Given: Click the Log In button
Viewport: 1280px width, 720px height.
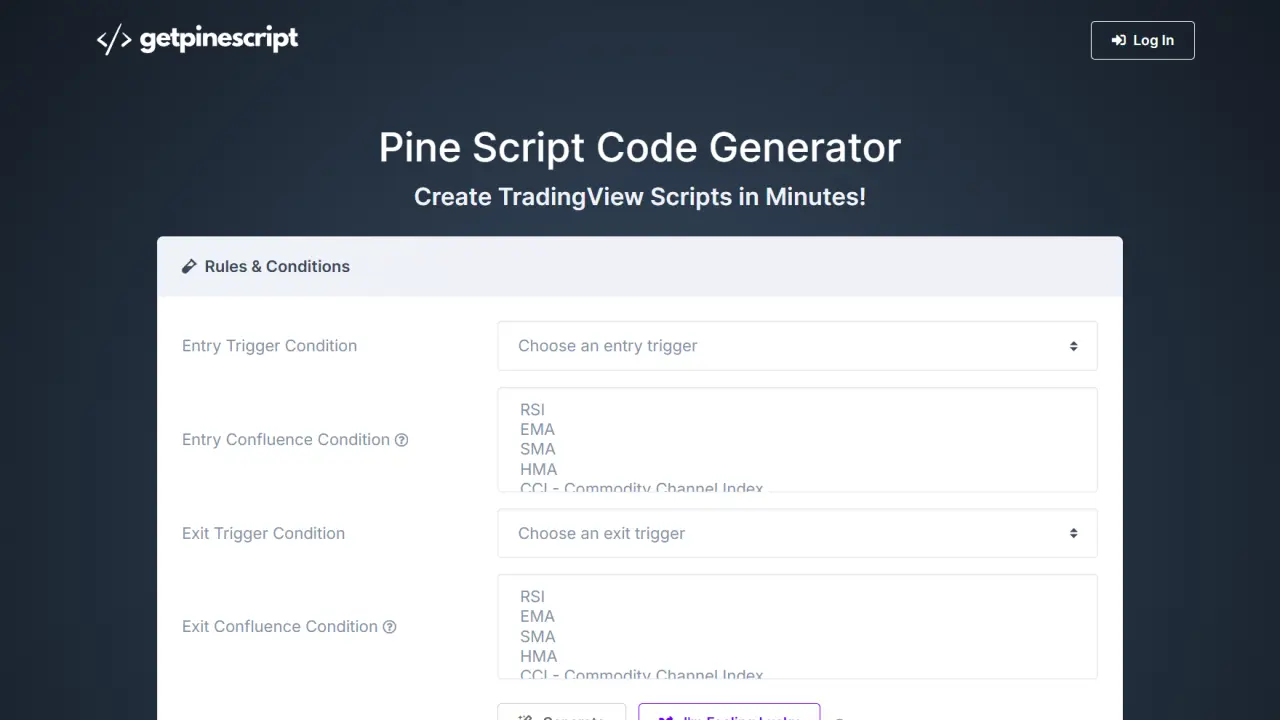Looking at the screenshot, I should (x=1142, y=40).
